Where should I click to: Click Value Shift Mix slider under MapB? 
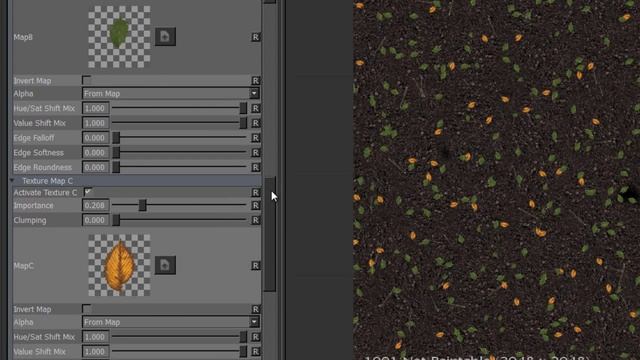180,123
